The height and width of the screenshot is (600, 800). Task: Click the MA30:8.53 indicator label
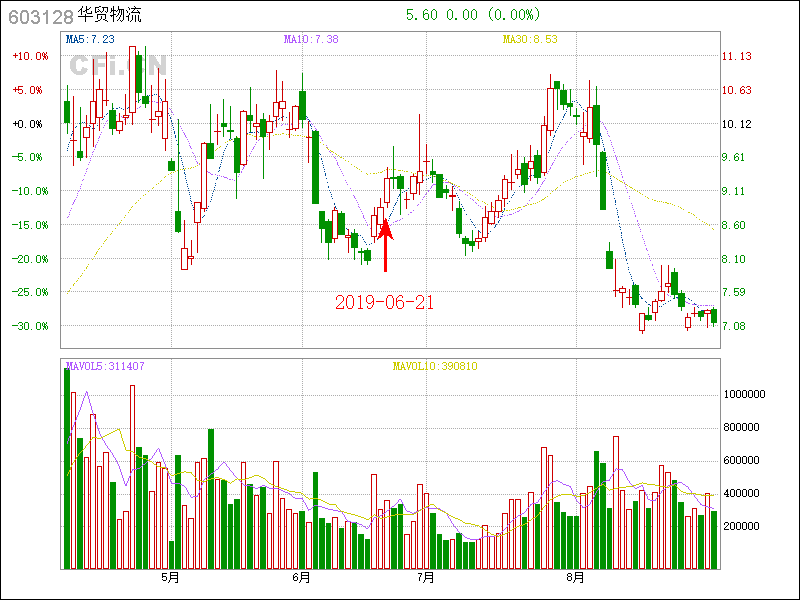(x=530, y=39)
